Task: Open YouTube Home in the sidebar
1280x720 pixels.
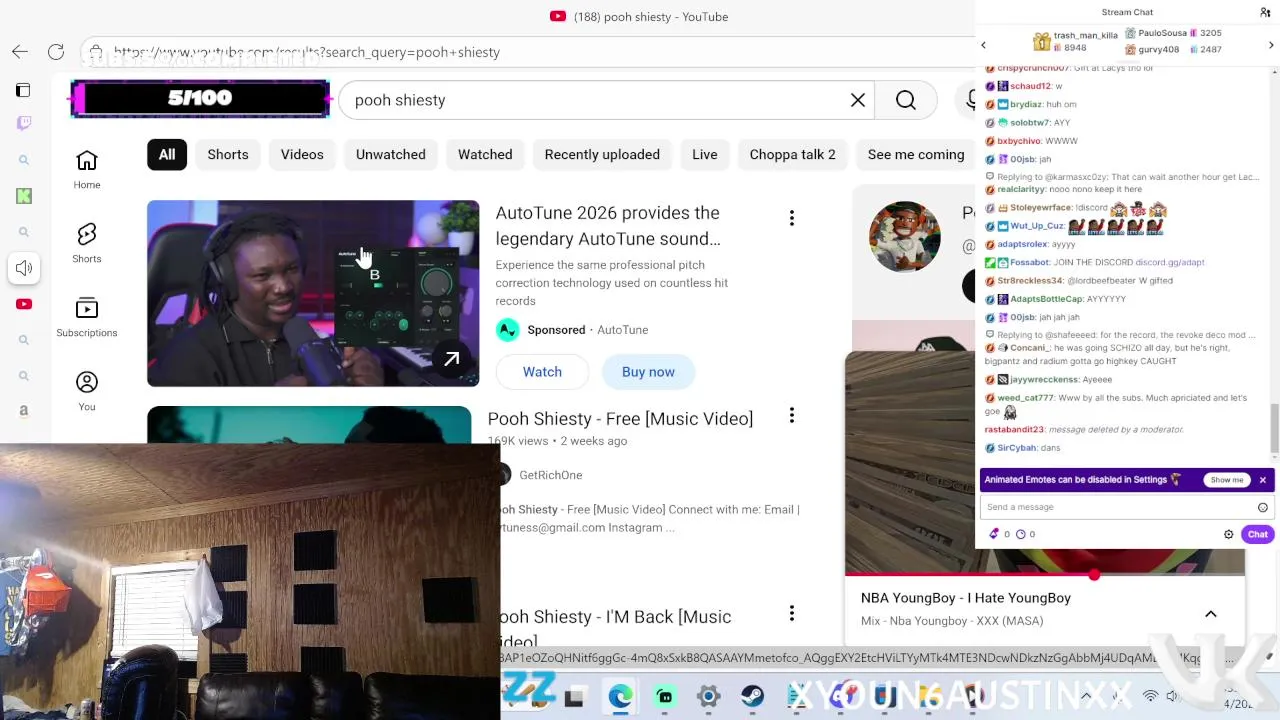Action: (x=87, y=169)
